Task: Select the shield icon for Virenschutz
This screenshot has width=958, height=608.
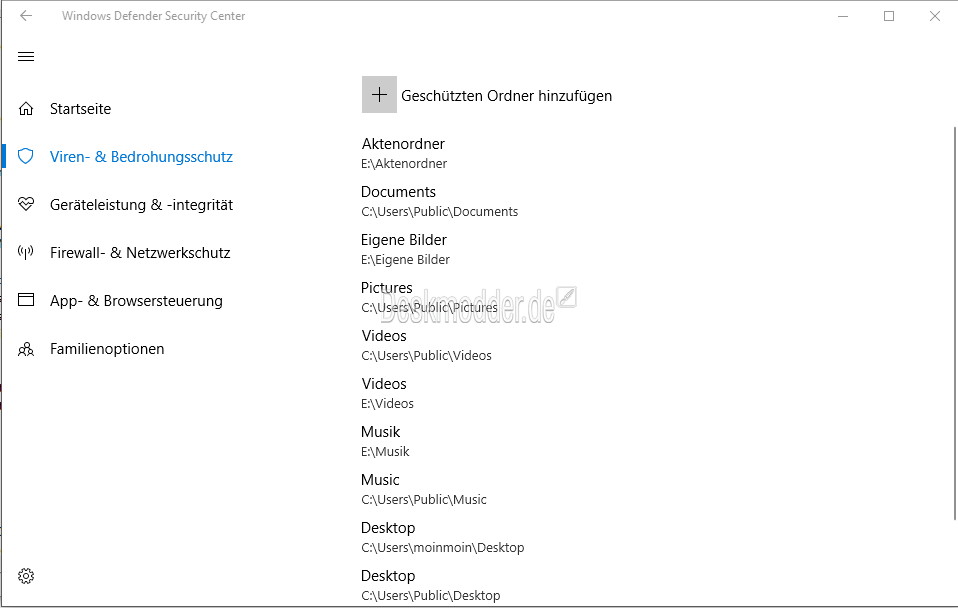Action: tap(26, 156)
